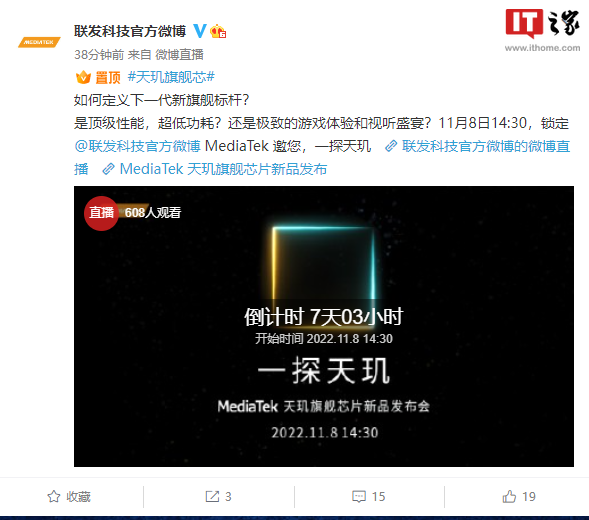Click the 联发科技官方微博 account name

tap(130, 31)
